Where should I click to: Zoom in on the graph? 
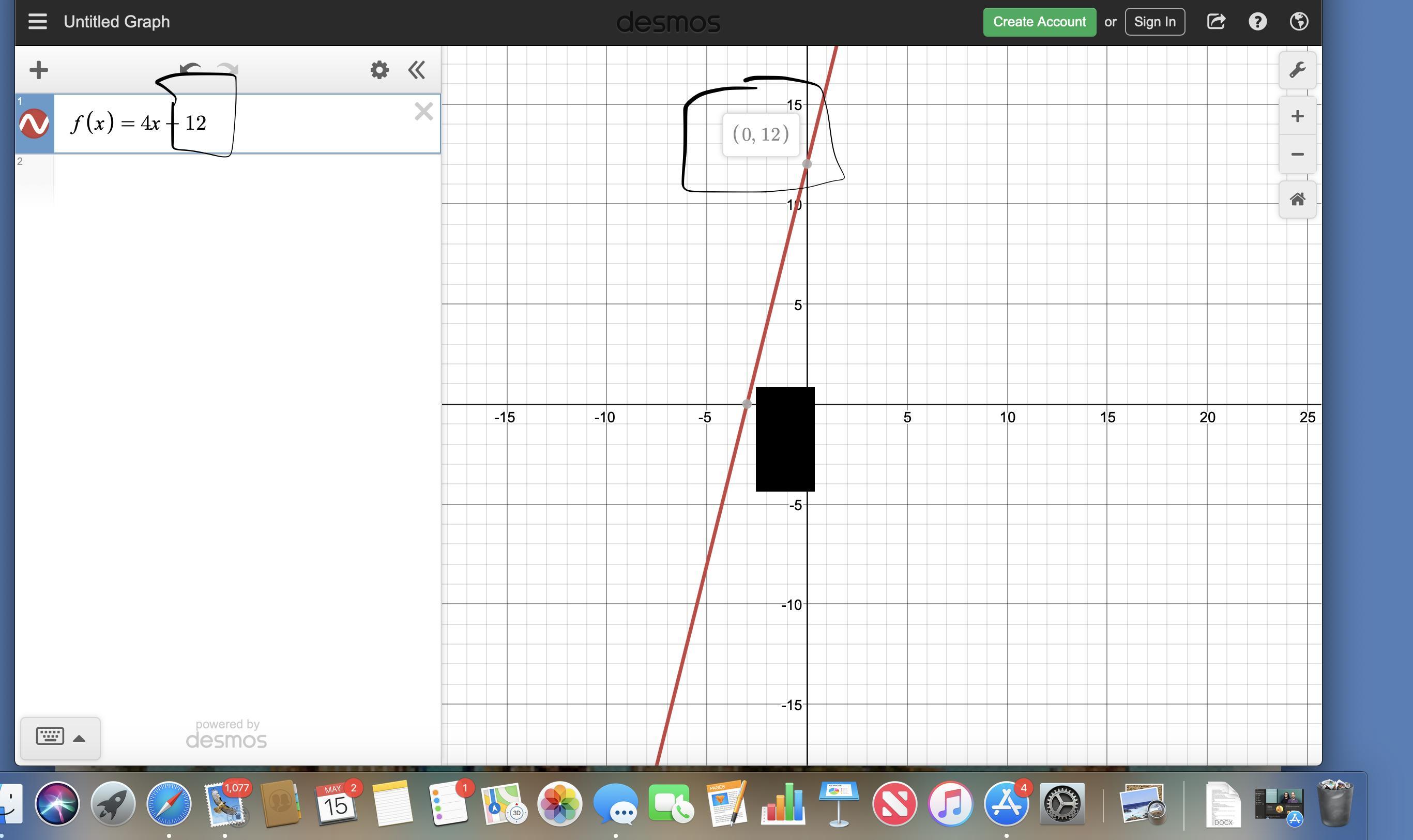1297,116
